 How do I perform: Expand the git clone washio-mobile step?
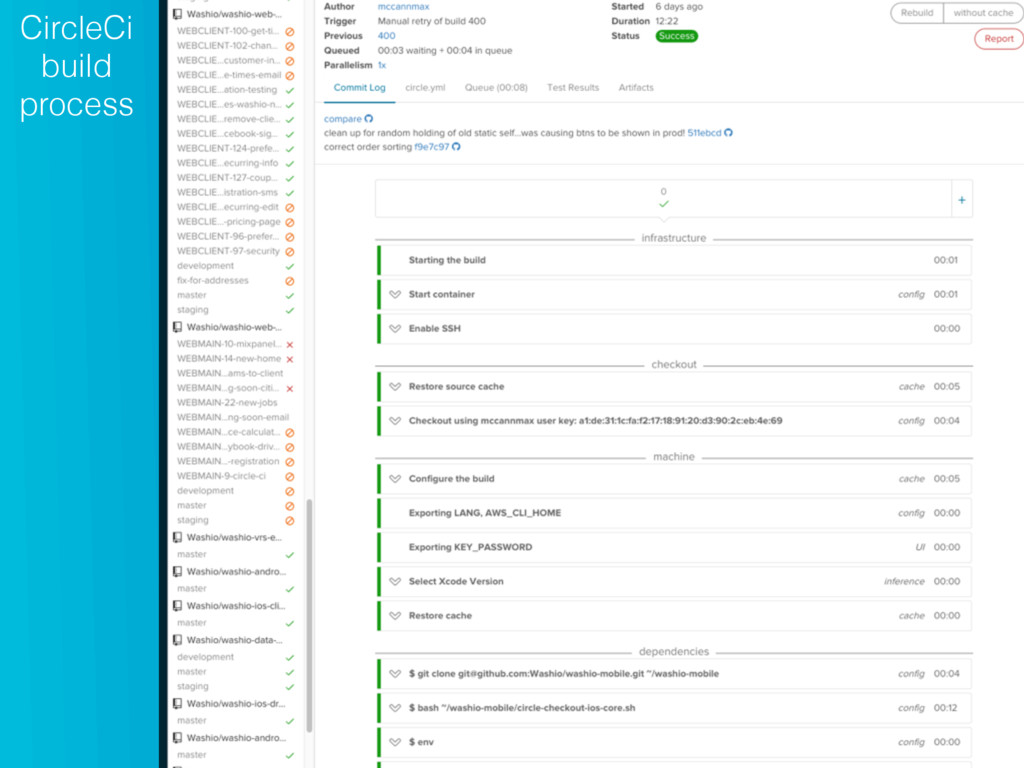point(395,674)
